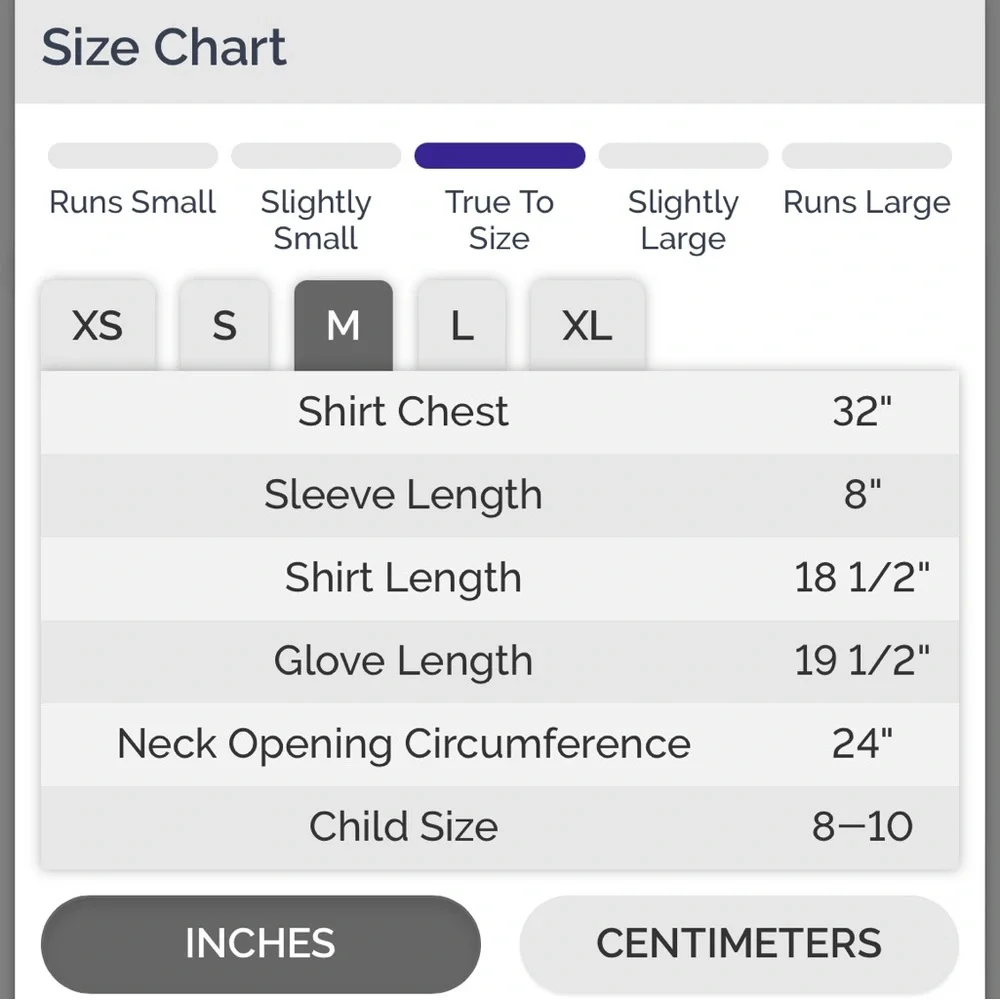Click the Child Size row
The image size is (1000, 1000).
click(500, 827)
